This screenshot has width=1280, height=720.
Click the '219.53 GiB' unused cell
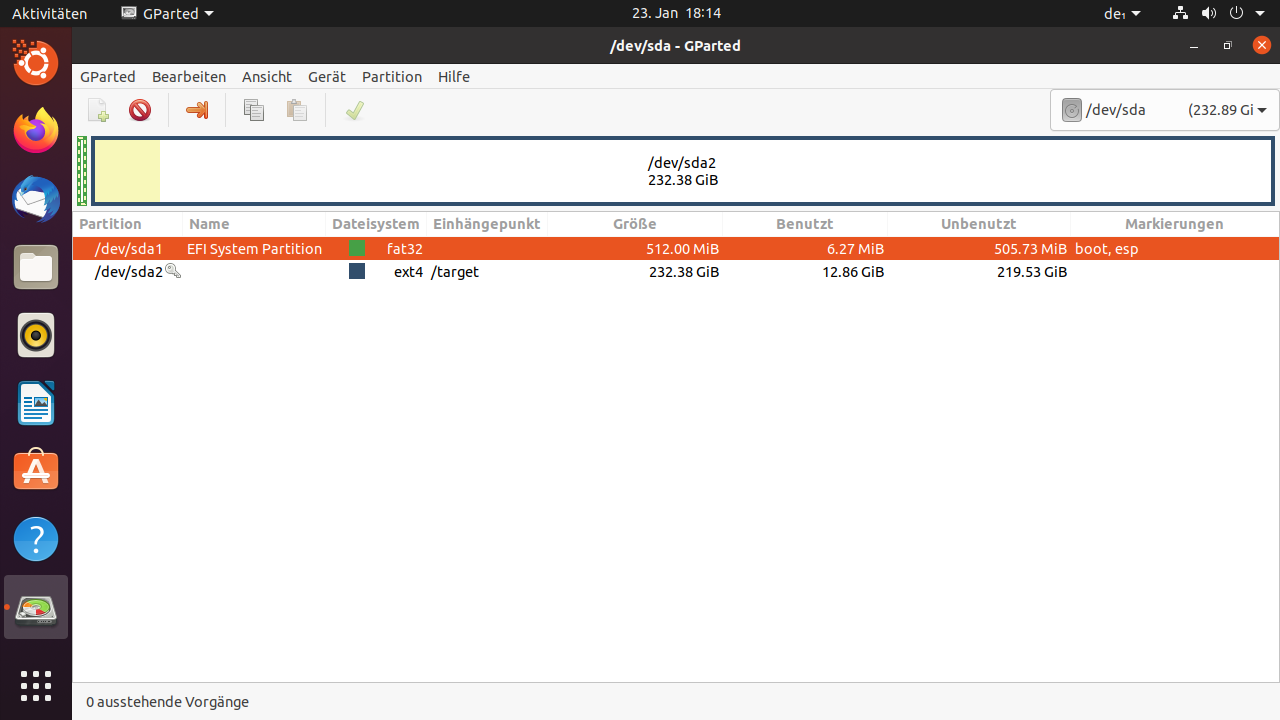[1032, 271]
